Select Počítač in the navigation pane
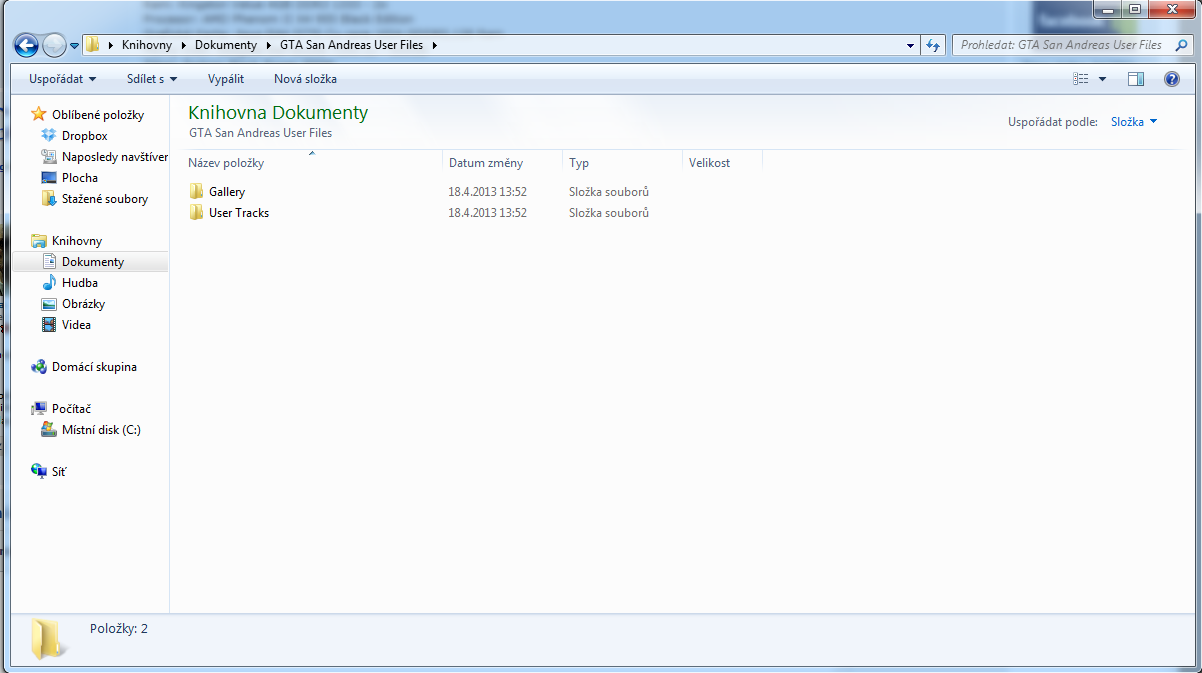 click(71, 408)
